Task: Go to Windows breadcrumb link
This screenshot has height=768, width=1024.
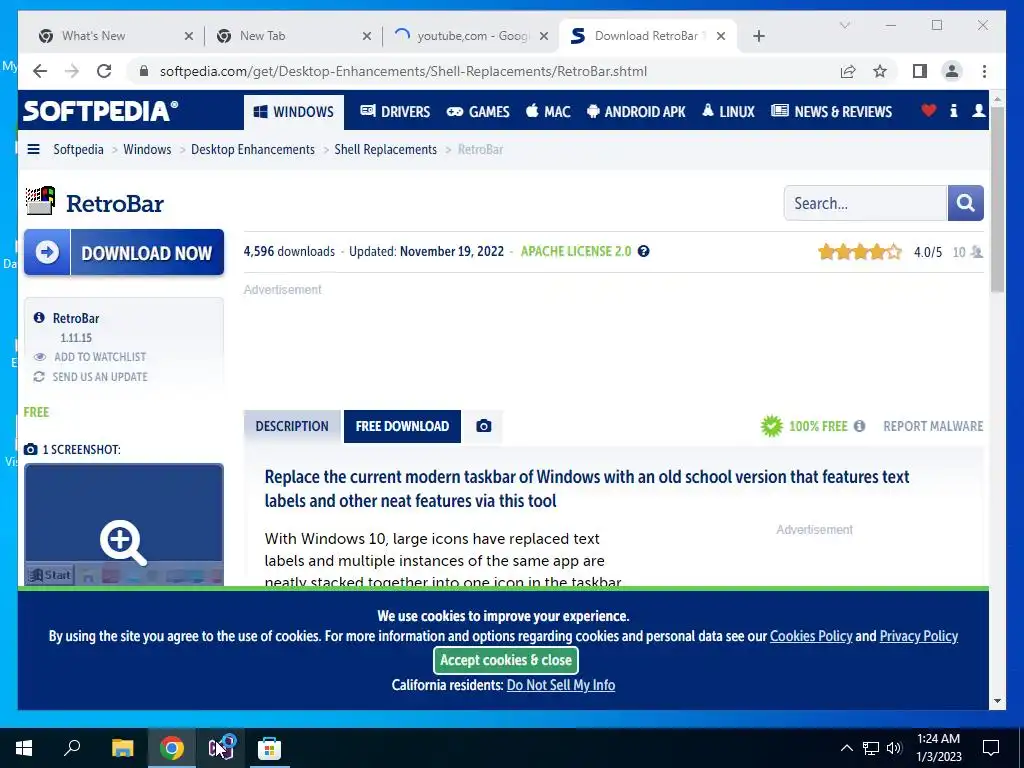Action: pos(147,149)
